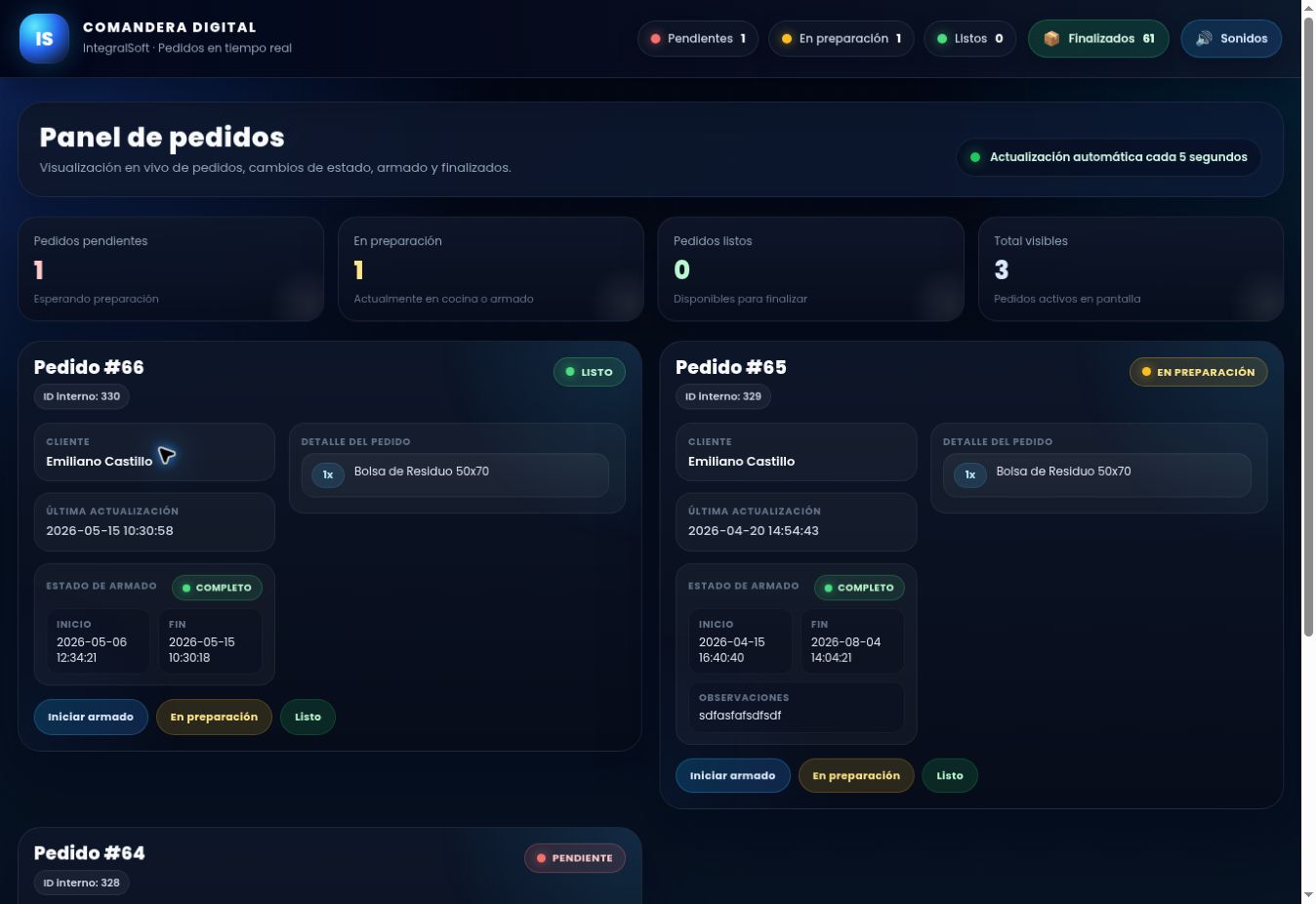This screenshot has width=1316, height=904.
Task: Mark Pedido #65 as Listo
Action: (x=950, y=776)
